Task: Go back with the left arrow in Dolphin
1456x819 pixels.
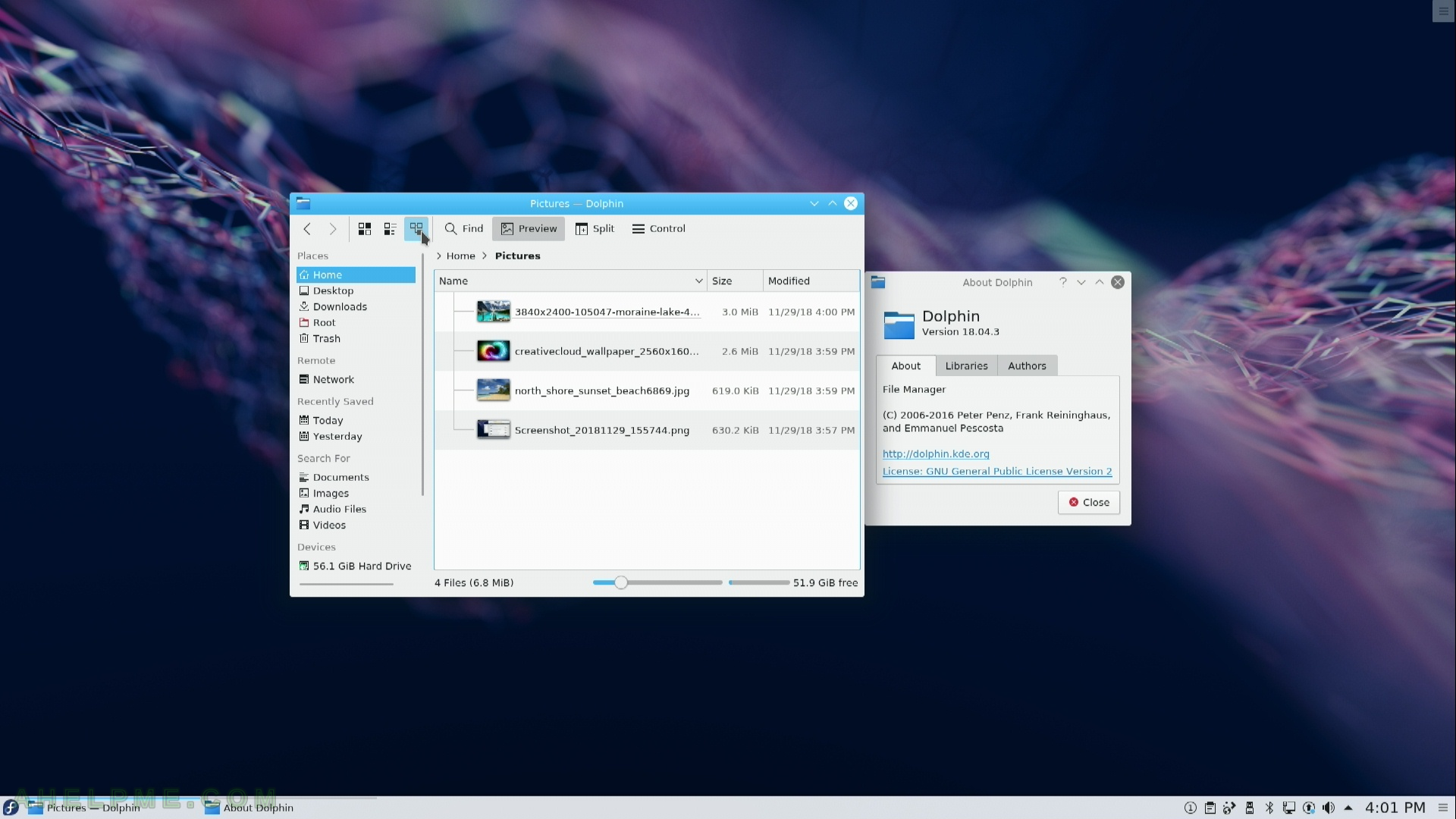Action: tap(307, 228)
